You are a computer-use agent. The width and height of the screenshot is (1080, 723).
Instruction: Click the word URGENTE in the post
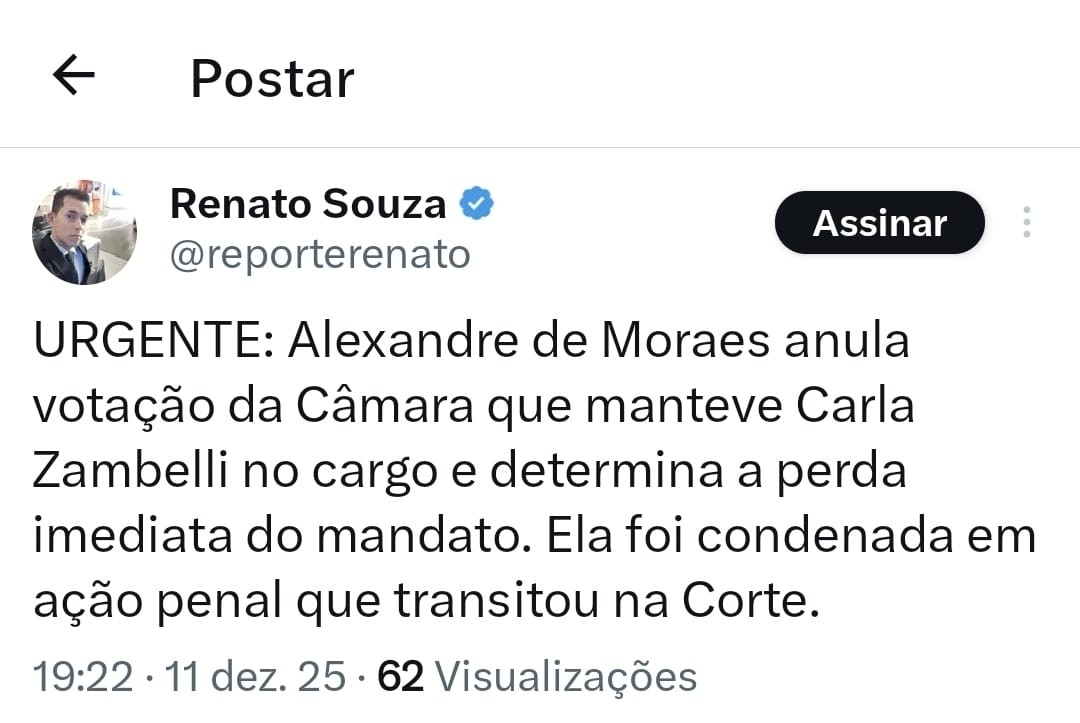click(148, 342)
